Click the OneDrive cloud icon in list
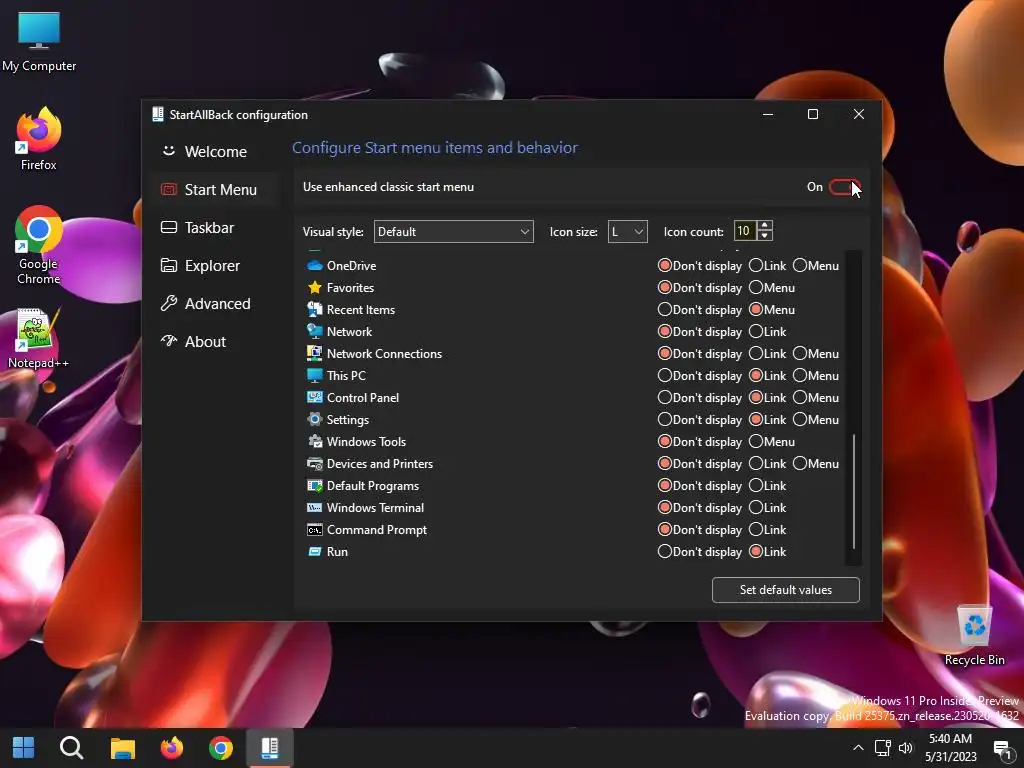 click(315, 266)
